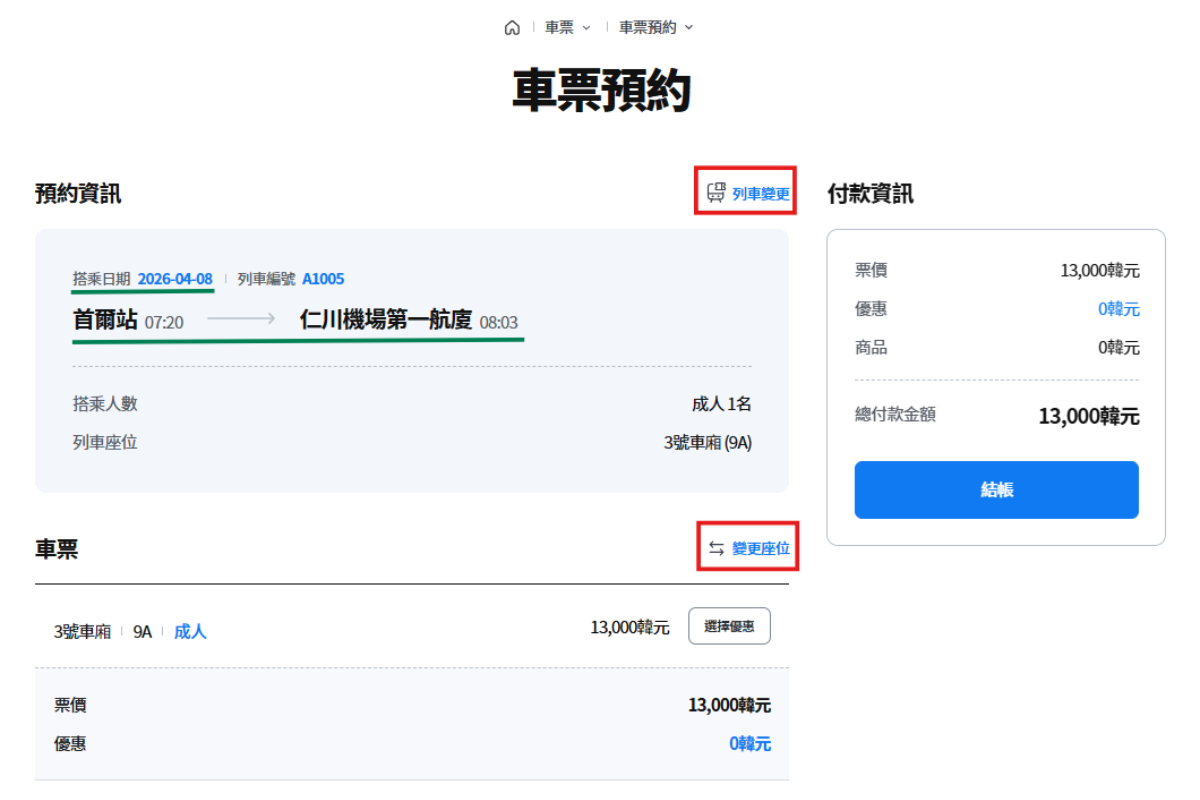1200x800 pixels.
Task: Open the 車票 breadcrumb menu item
Action: (x=559, y=28)
